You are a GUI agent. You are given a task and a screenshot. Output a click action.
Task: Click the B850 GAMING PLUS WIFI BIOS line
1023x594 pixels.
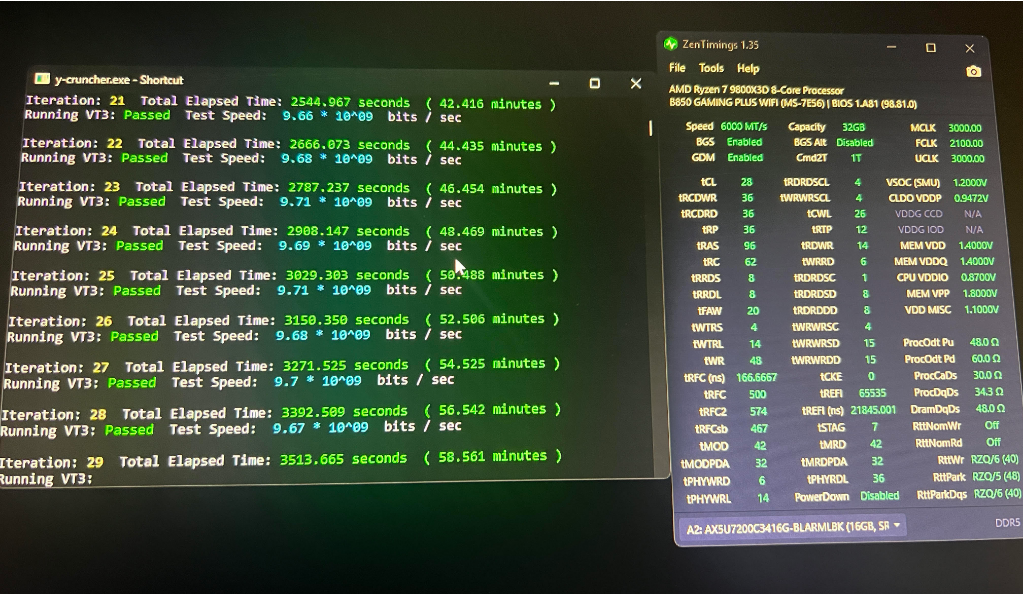pyautogui.click(x=793, y=104)
